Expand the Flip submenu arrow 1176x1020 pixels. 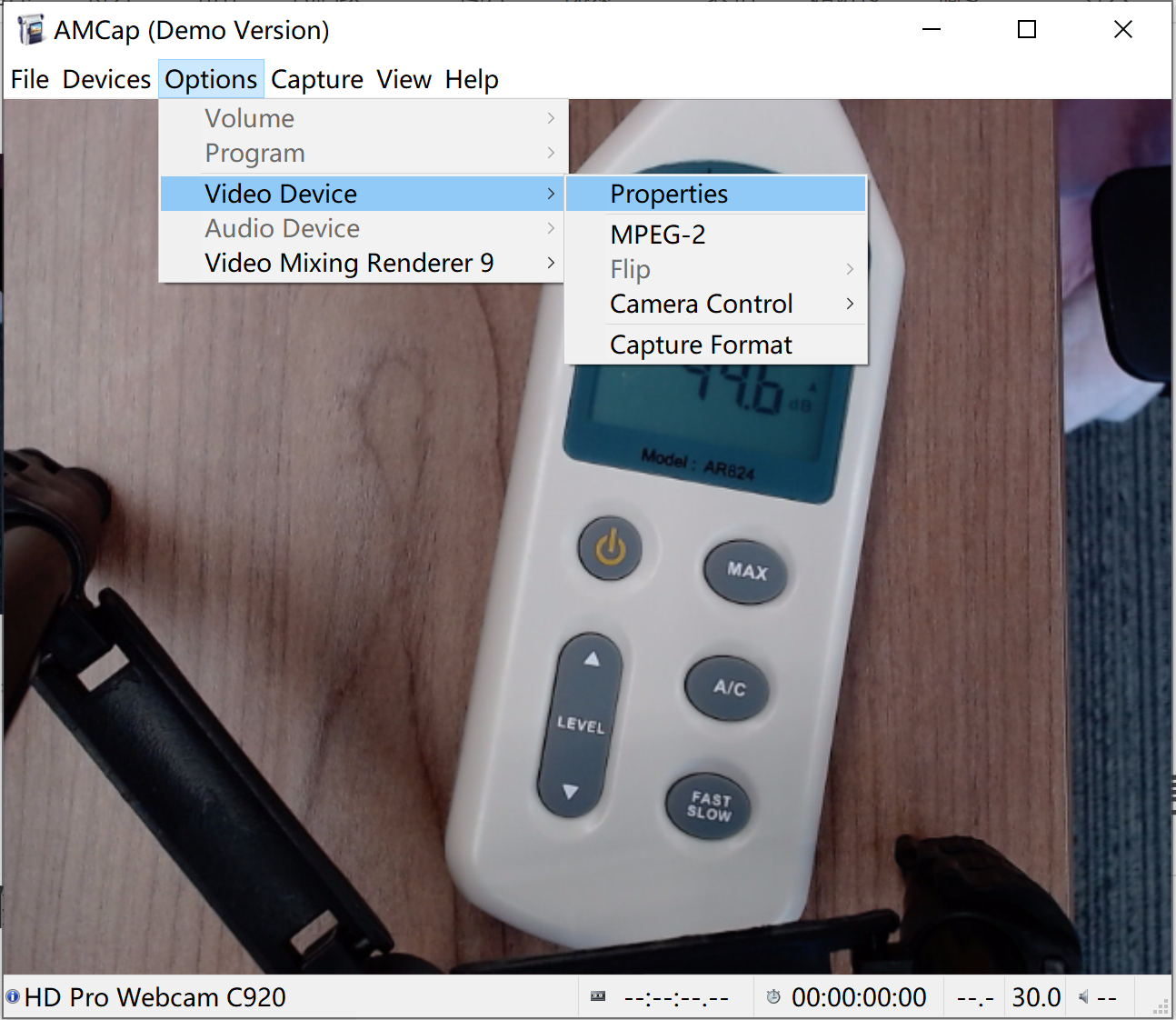tap(850, 269)
